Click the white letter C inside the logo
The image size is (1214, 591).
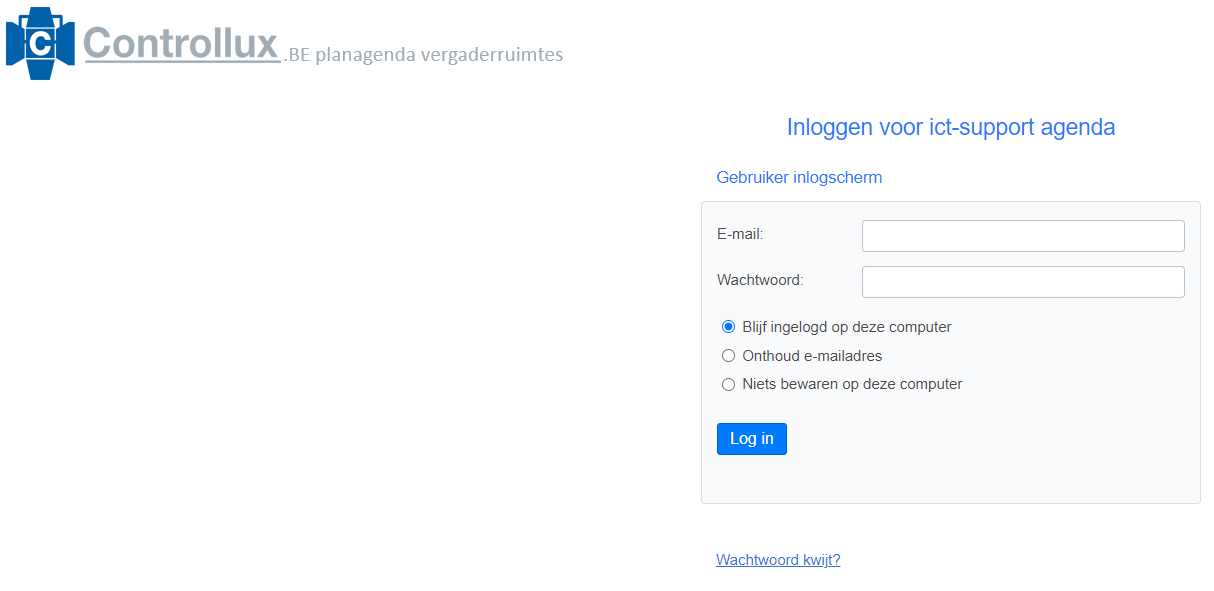(41, 44)
